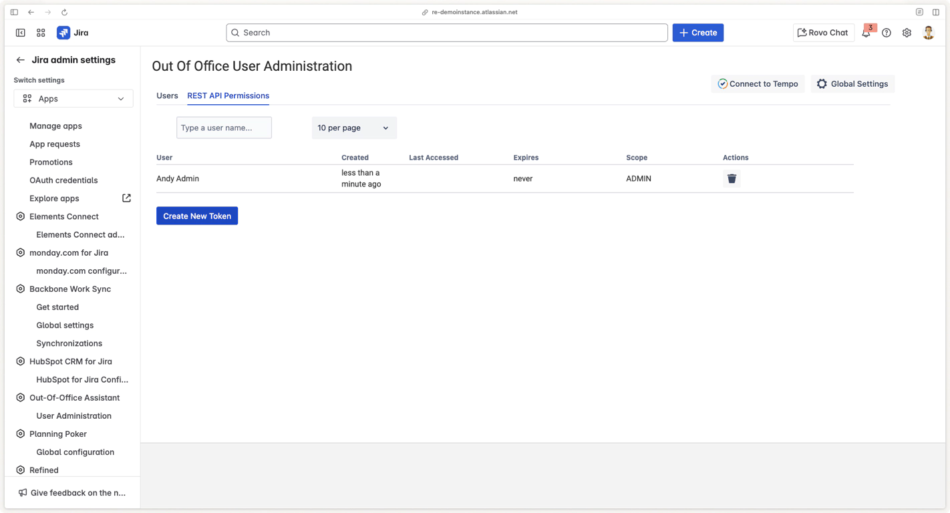Go back using Jira admin settings arrow
Viewport: 950px width, 513px height.
(x=21, y=60)
